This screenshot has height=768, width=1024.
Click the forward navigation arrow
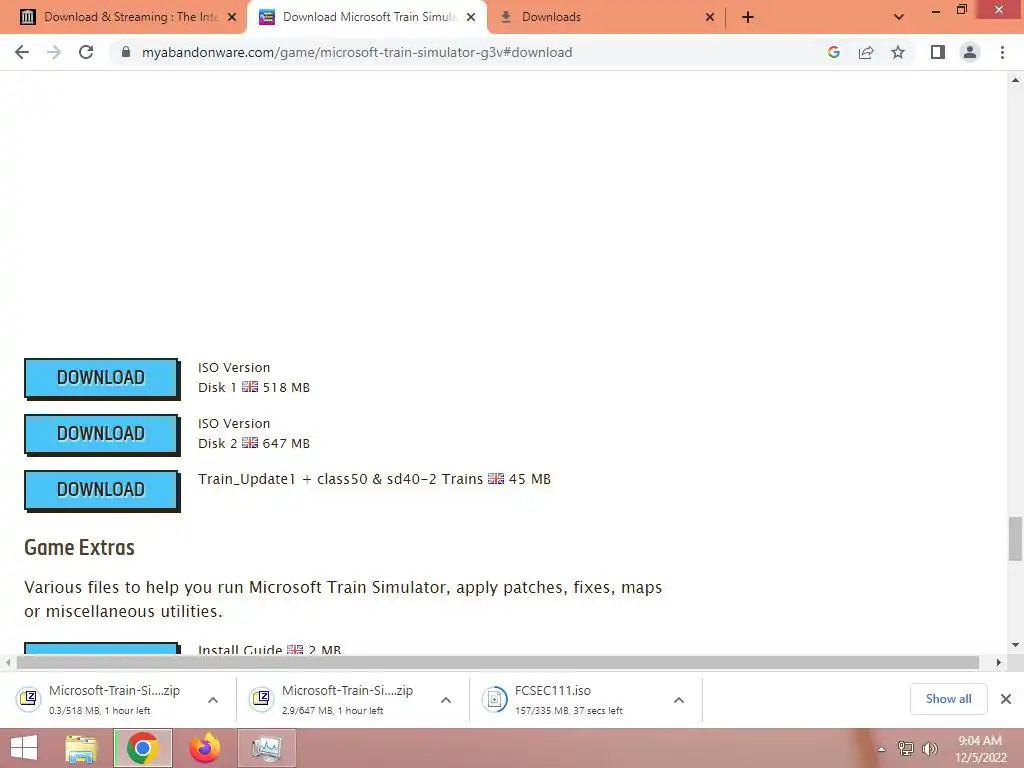click(x=54, y=52)
